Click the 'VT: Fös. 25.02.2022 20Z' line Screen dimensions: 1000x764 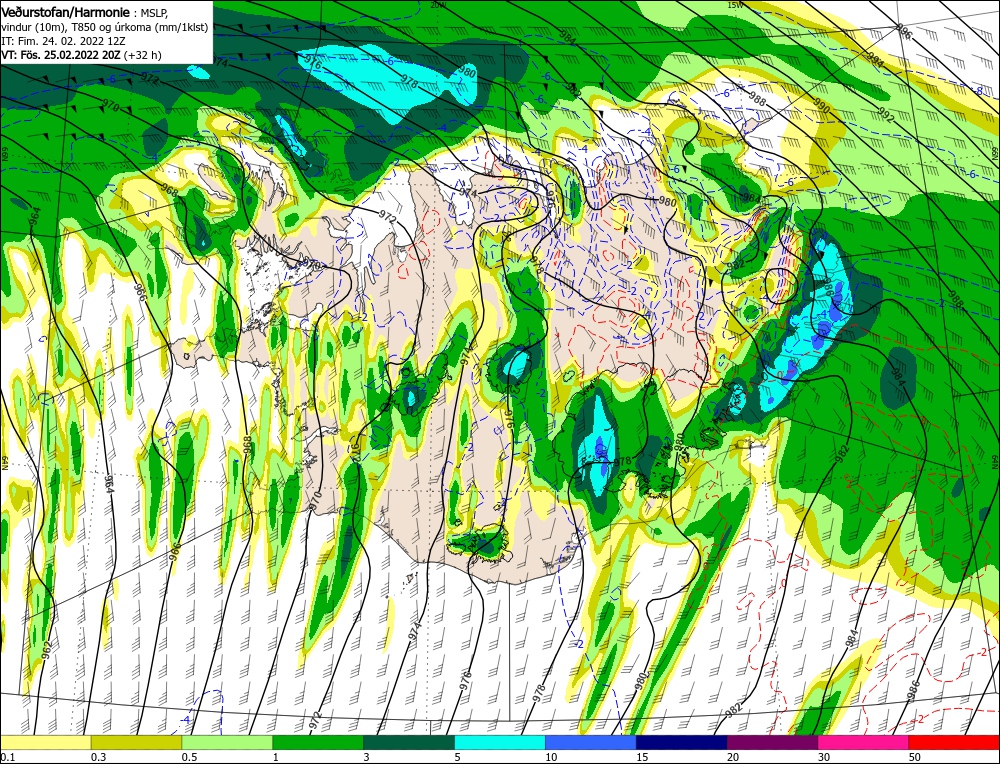pos(61,55)
